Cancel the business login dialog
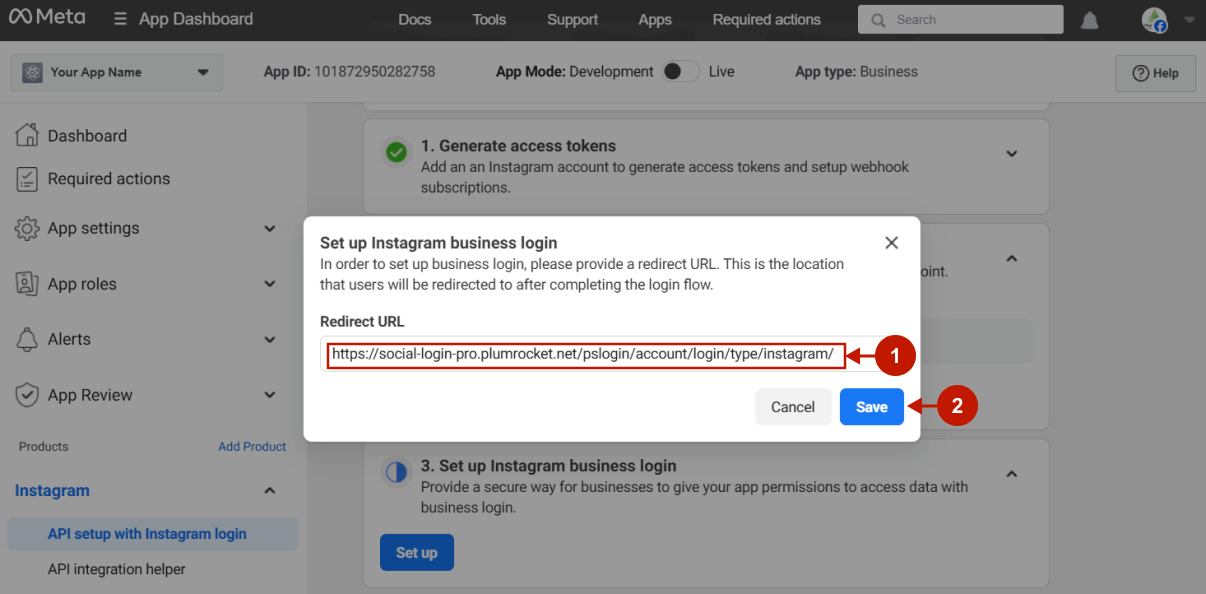This screenshot has height=594, width=1206. pos(793,407)
